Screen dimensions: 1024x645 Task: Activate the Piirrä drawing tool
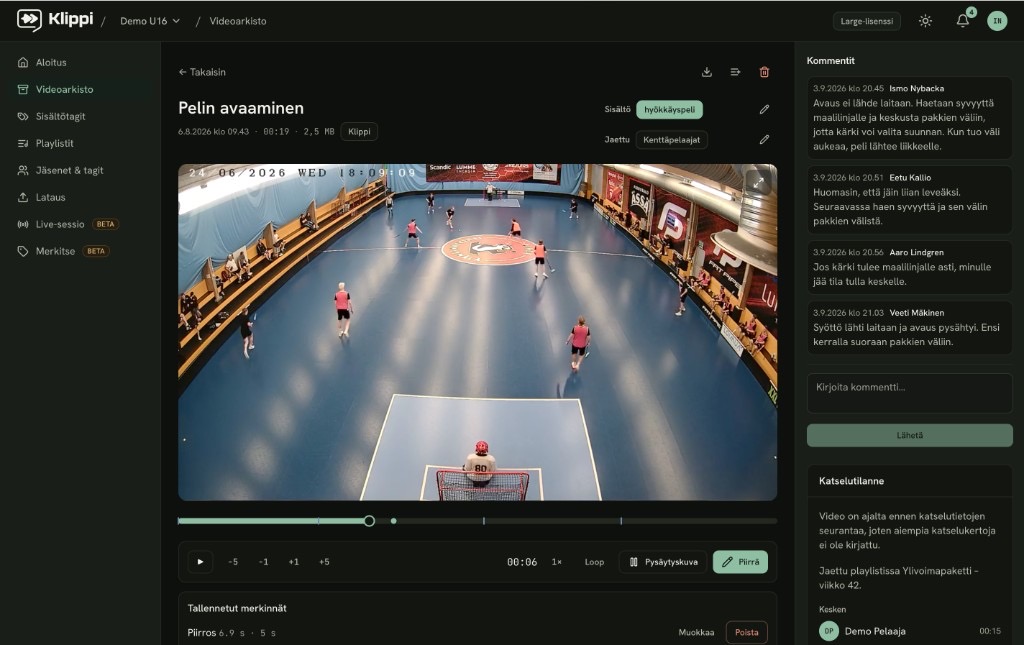(740, 562)
